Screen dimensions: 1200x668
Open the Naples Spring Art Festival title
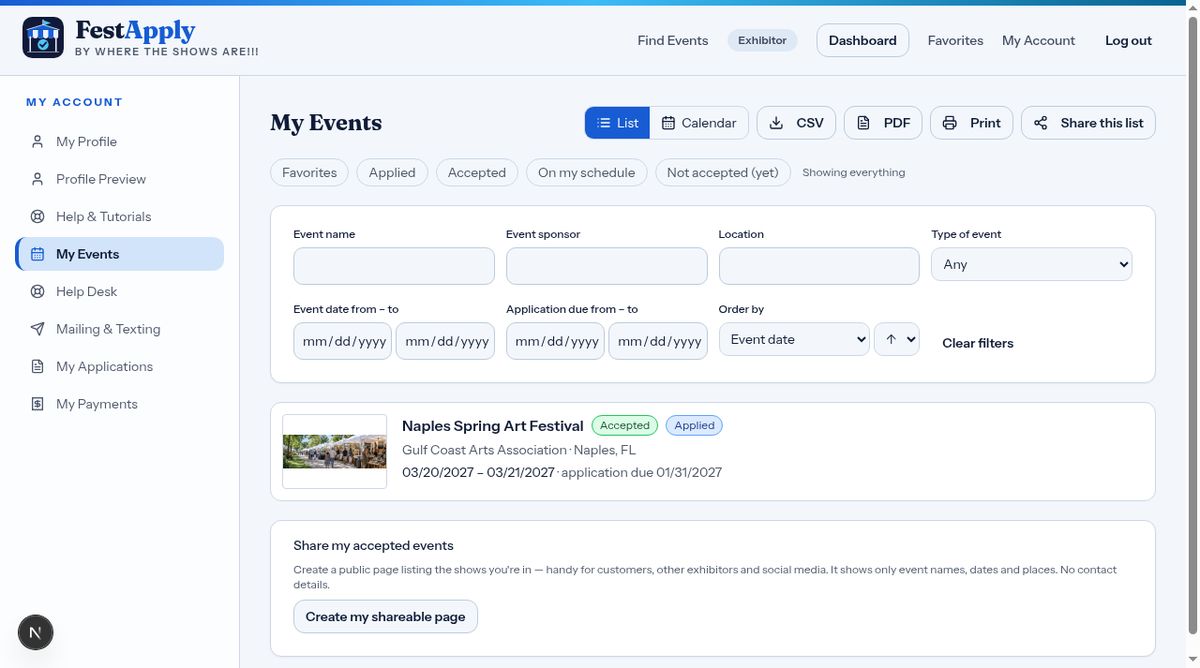pyautogui.click(x=493, y=426)
